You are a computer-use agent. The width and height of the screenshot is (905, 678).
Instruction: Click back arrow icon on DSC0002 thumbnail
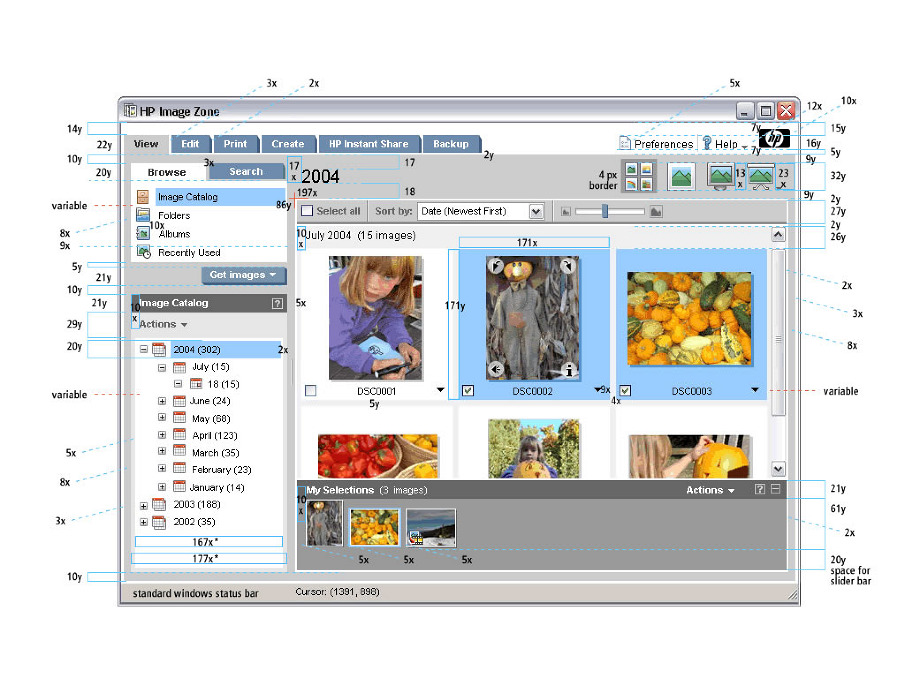497,369
